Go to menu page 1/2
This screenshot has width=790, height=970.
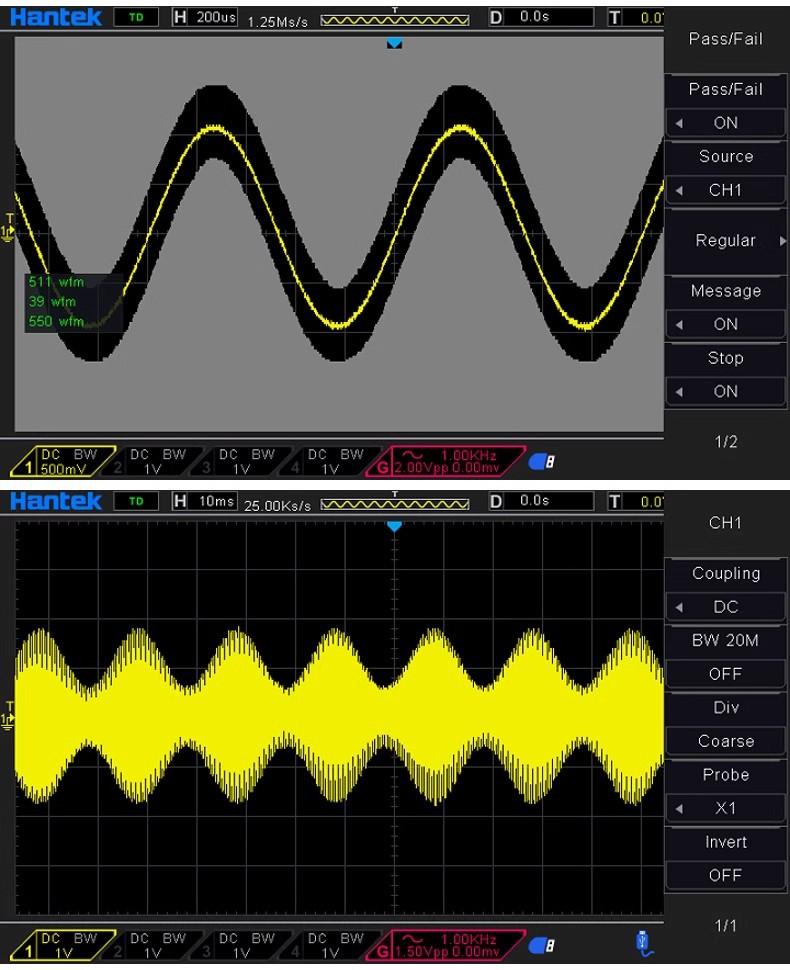point(726,441)
